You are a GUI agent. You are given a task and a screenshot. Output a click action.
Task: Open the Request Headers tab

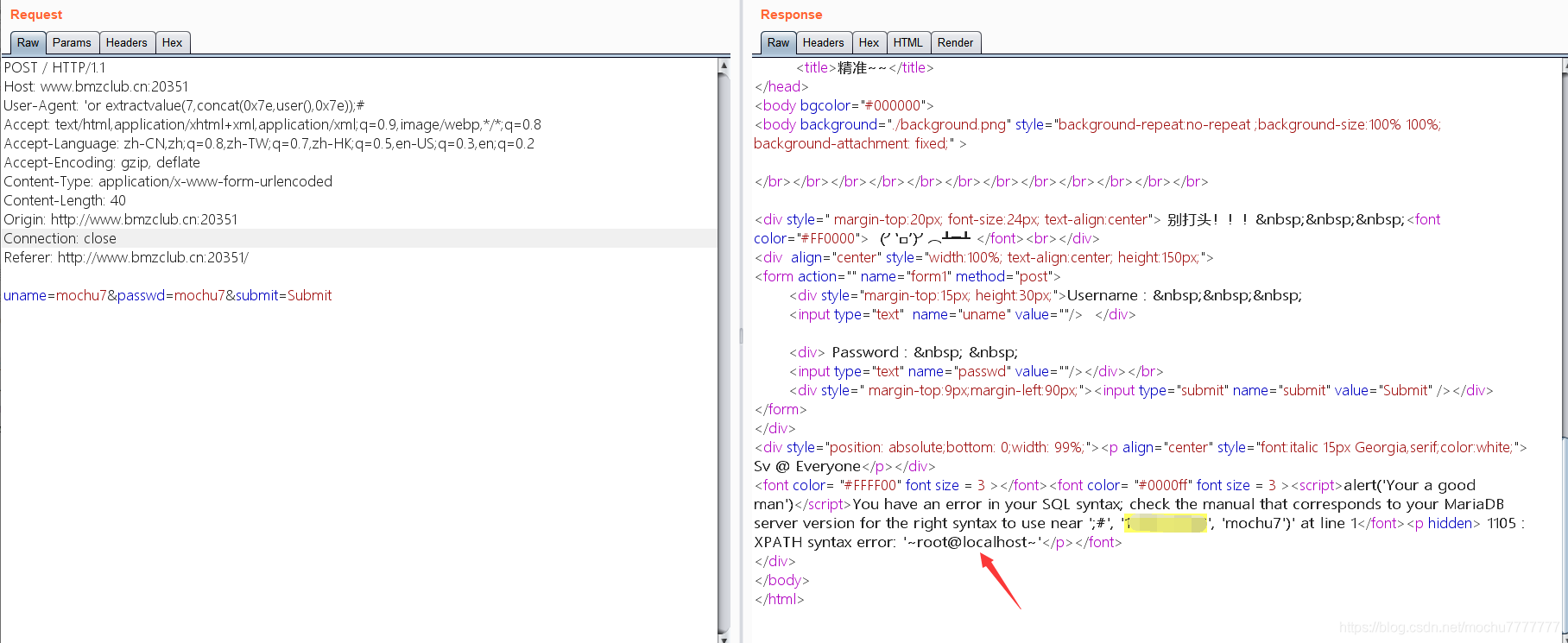(127, 42)
